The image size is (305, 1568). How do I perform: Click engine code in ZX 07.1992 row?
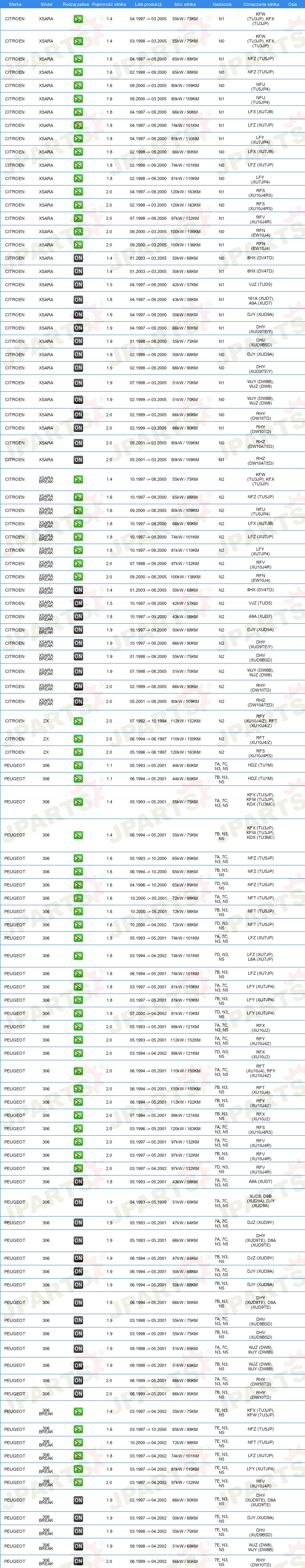(261, 721)
